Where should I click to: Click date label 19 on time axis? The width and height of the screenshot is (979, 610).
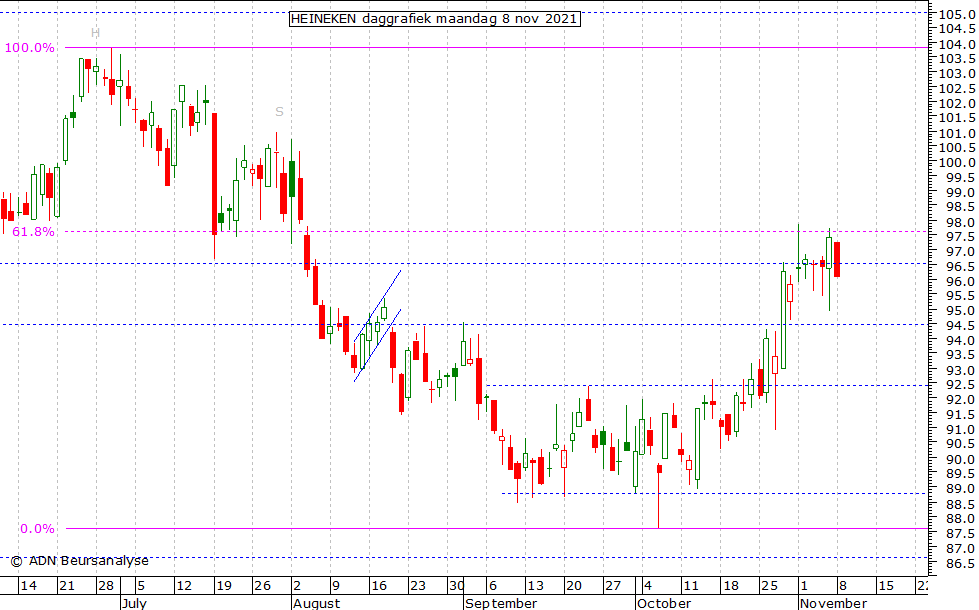tap(224, 586)
